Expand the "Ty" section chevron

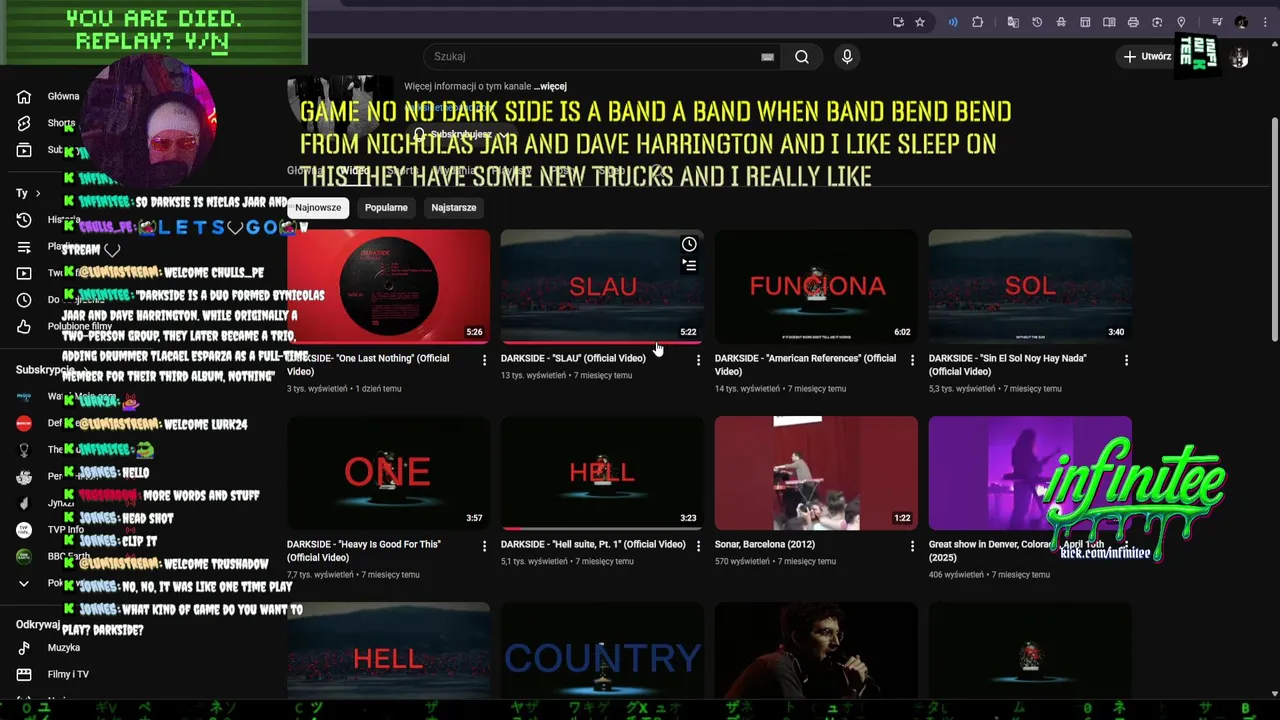(x=38, y=193)
